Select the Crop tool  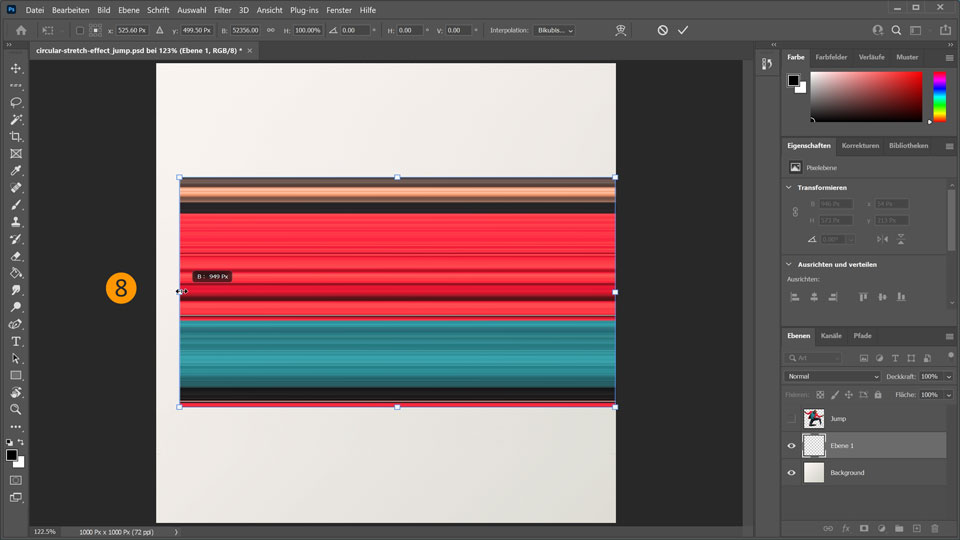click(x=16, y=136)
